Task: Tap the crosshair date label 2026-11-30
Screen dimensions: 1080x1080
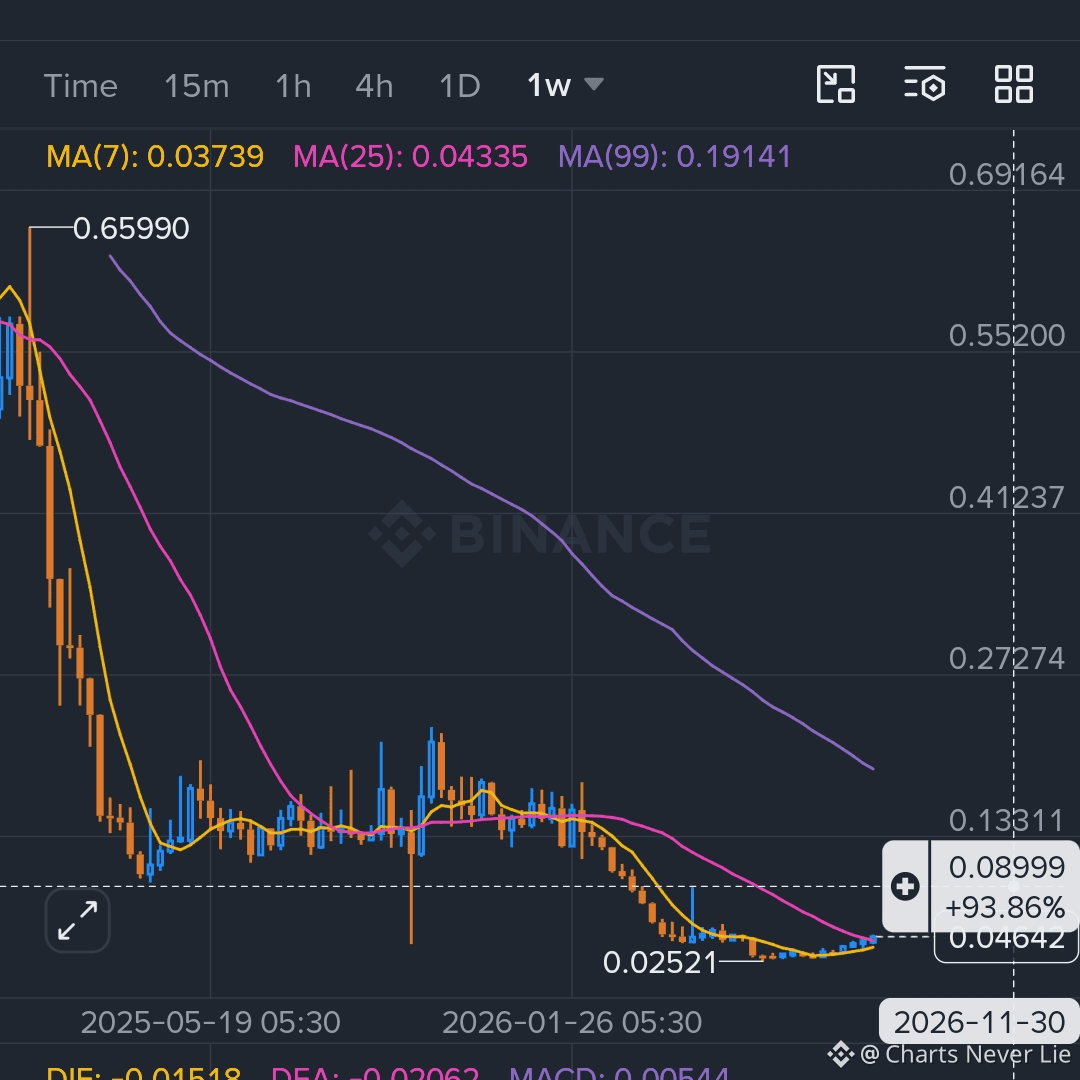Action: [x=979, y=1022]
